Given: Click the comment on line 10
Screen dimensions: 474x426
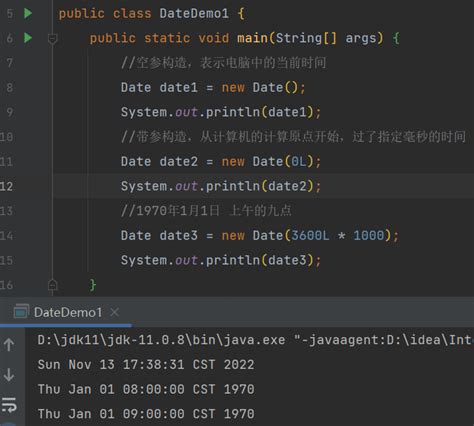Looking at the screenshot, I should (293, 137).
